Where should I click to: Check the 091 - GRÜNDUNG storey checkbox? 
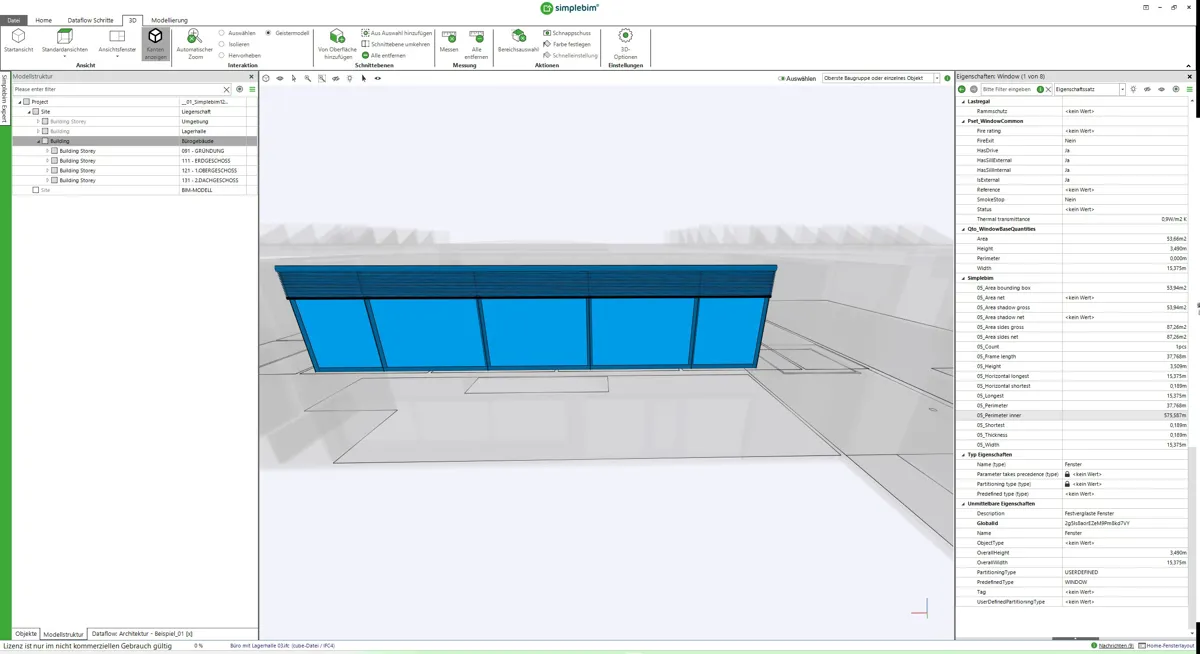coord(54,151)
